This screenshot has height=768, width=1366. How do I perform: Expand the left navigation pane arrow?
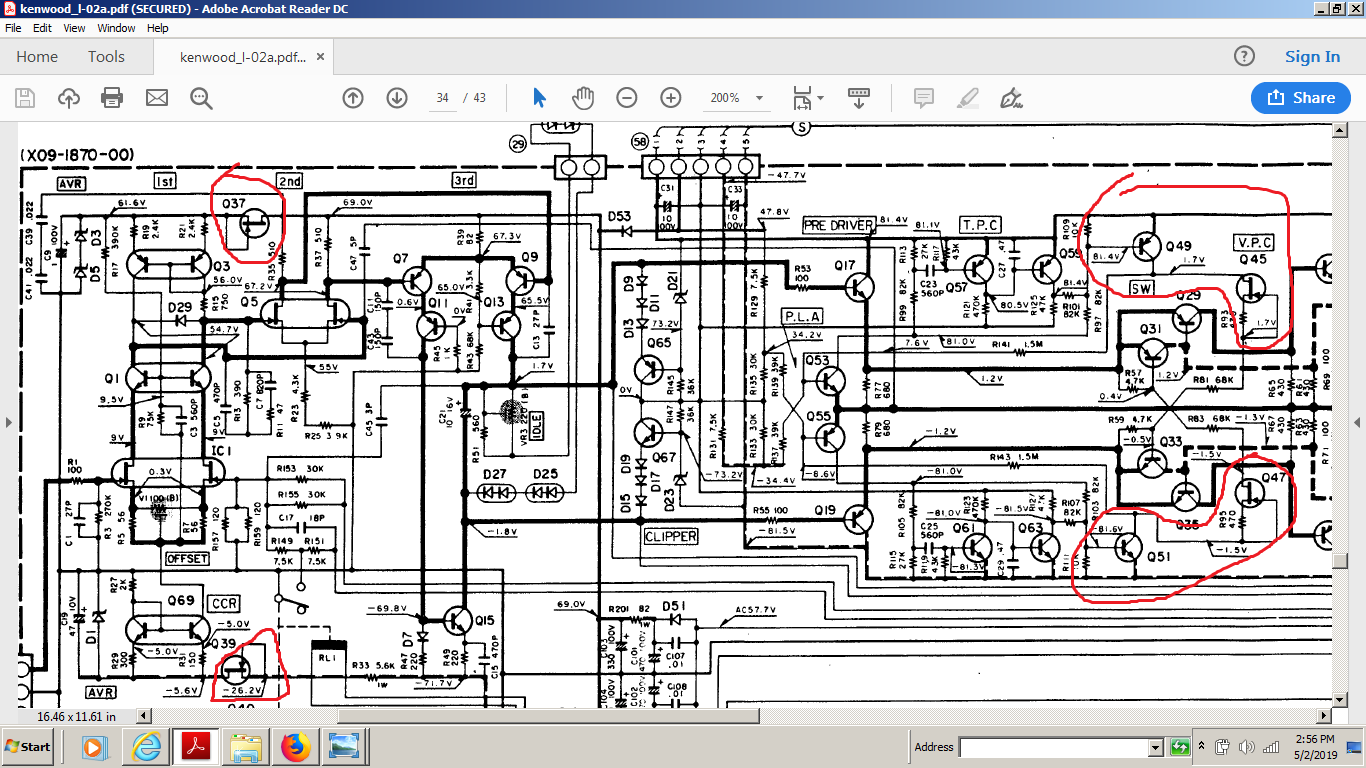coord(8,422)
